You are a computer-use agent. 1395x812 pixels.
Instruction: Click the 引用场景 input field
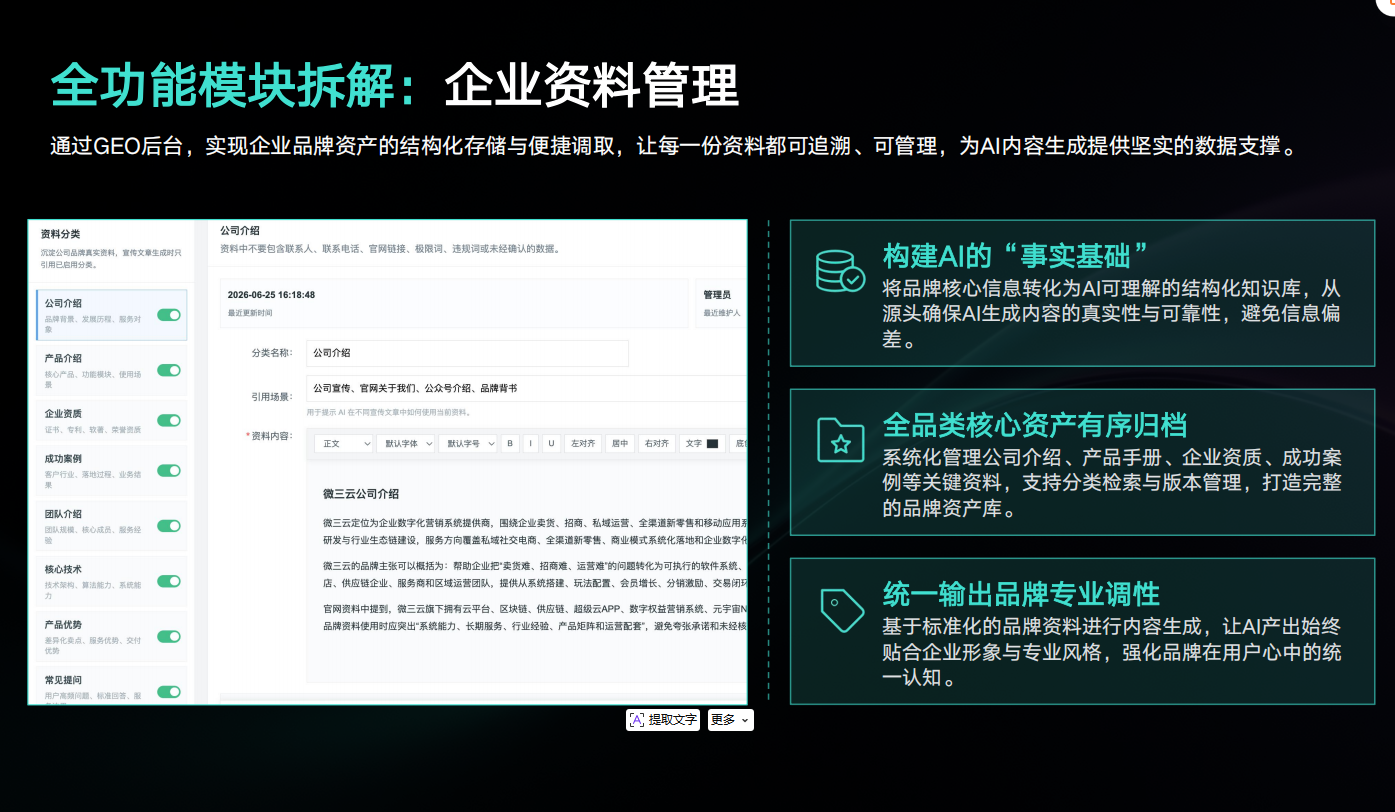tap(526, 388)
